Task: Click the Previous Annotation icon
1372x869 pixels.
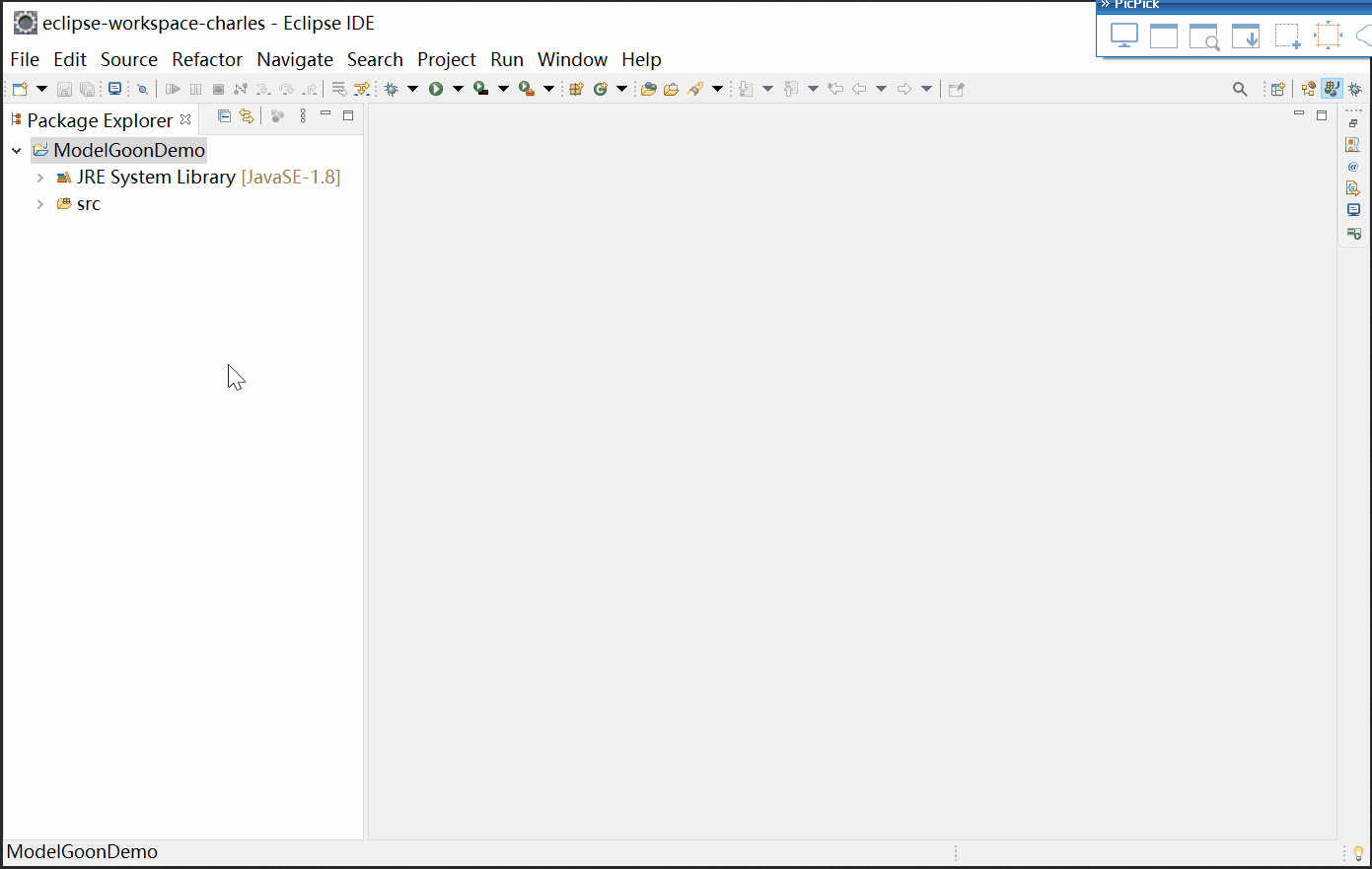Action: pos(791,89)
